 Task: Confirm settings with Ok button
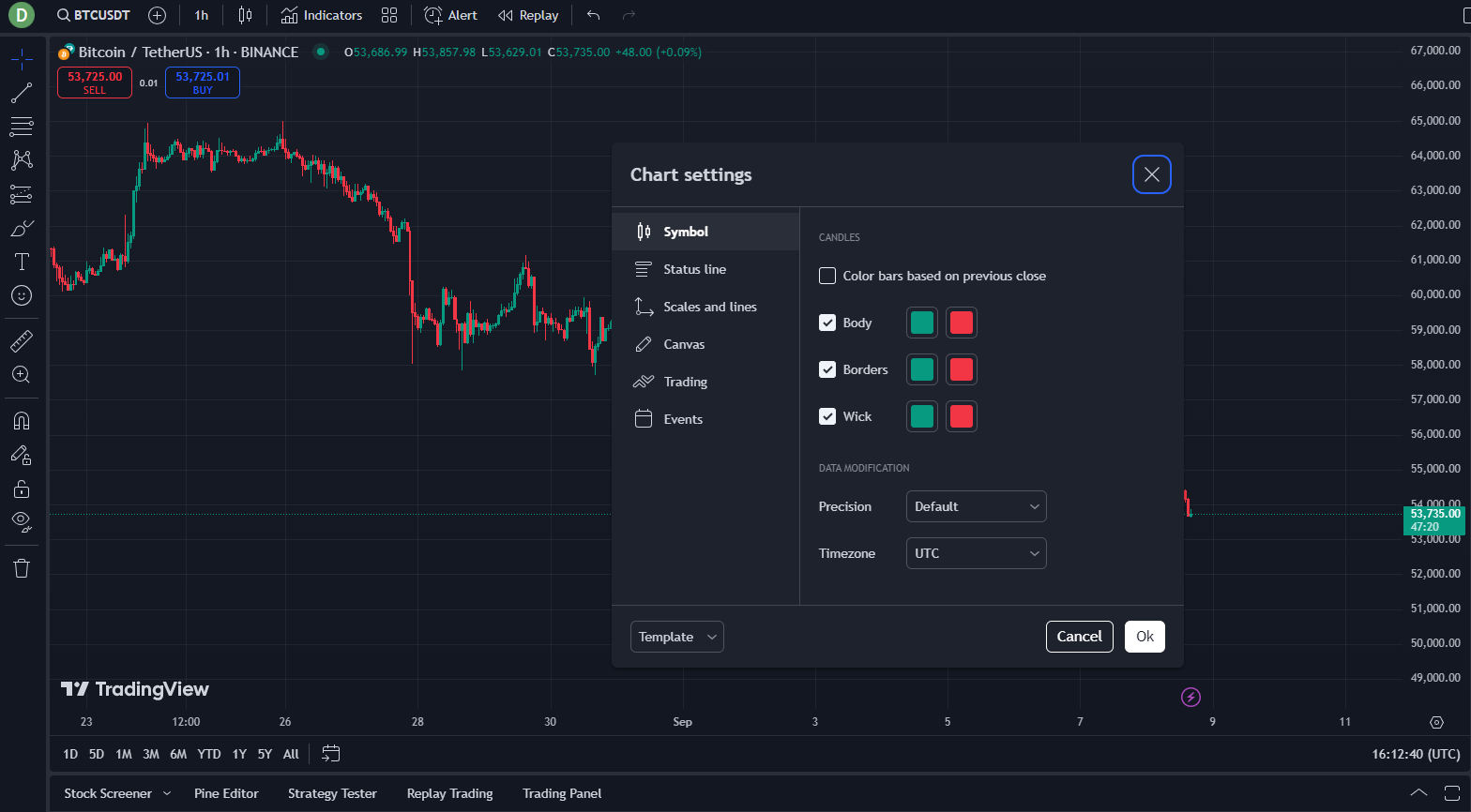1145,637
